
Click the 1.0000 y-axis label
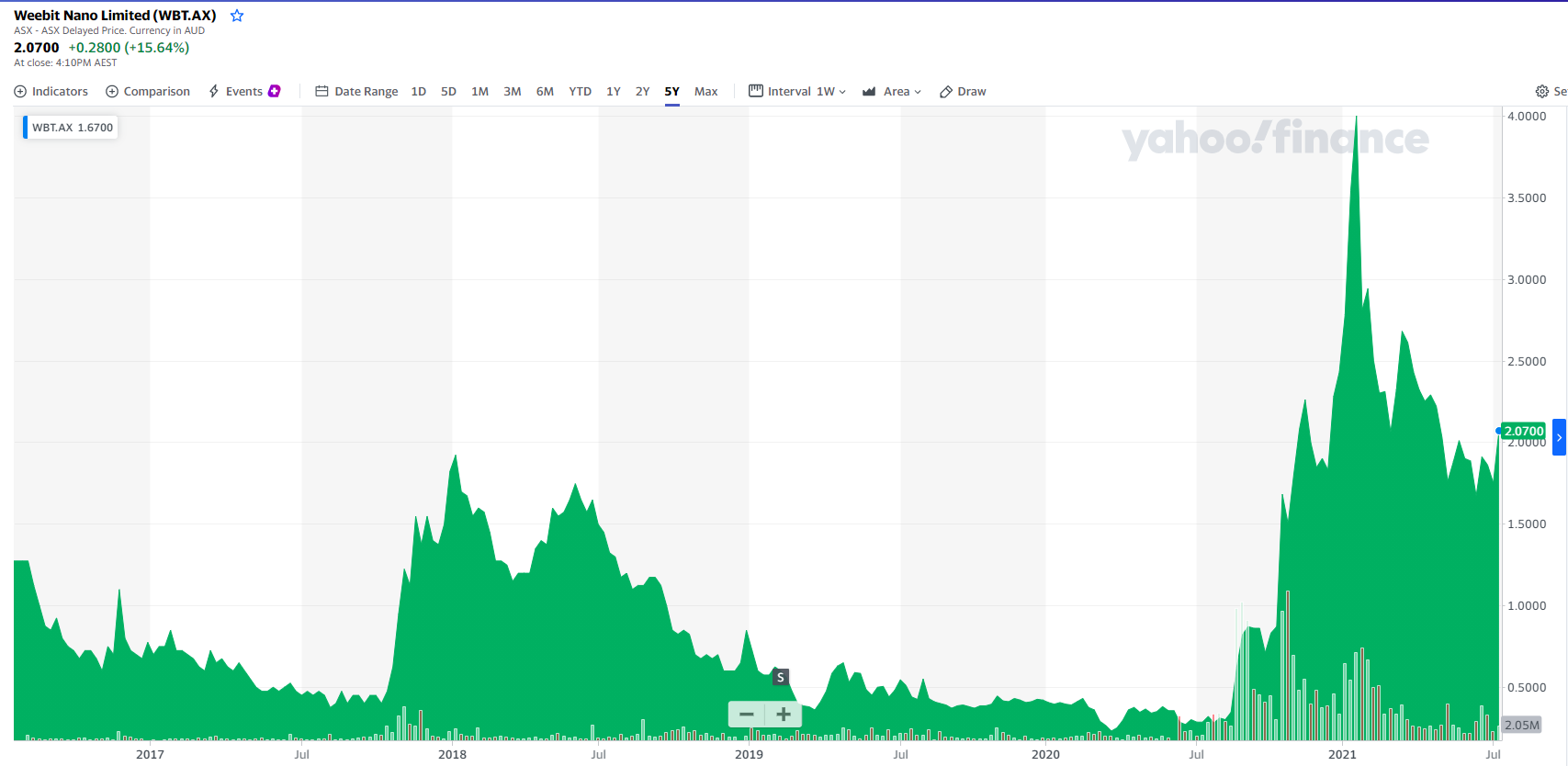click(1527, 605)
